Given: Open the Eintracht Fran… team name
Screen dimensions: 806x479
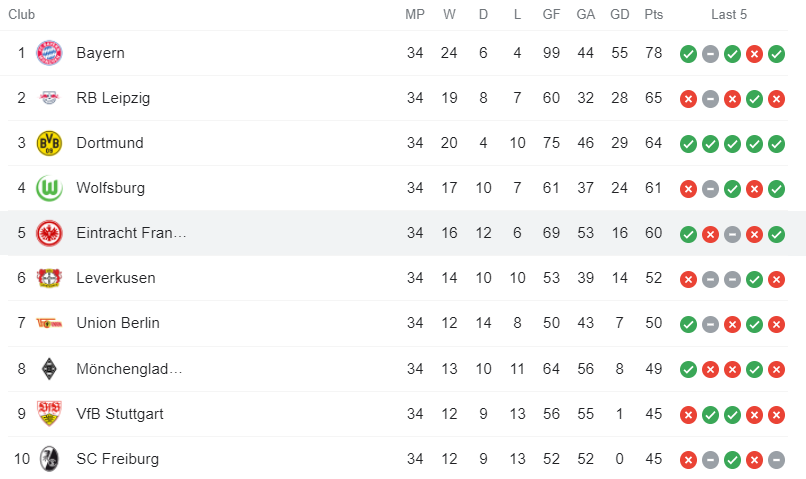Looking at the screenshot, I should click(x=131, y=233).
